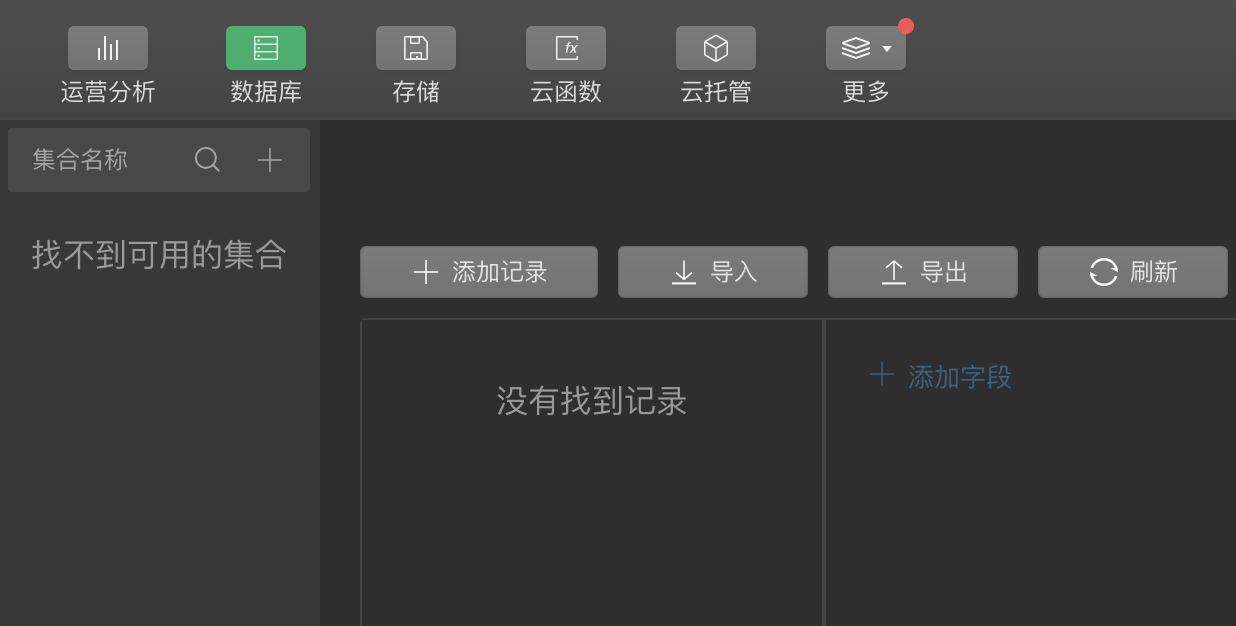Click the 添加记录 button
The height and width of the screenshot is (626, 1236).
tap(479, 272)
